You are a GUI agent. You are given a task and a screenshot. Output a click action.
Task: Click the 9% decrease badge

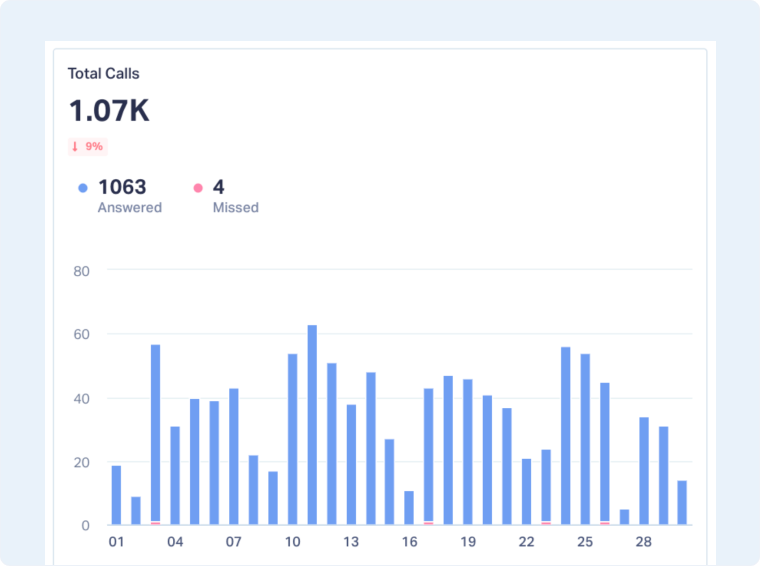(87, 146)
